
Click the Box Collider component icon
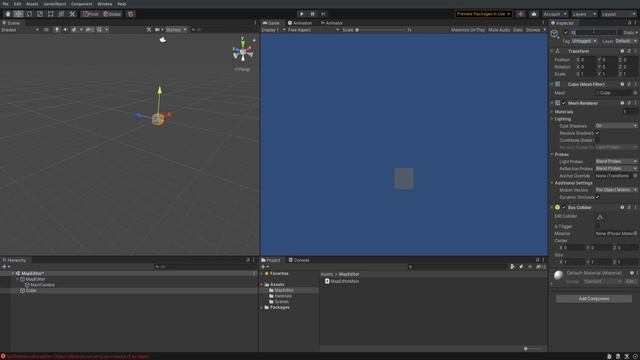(x=558, y=207)
